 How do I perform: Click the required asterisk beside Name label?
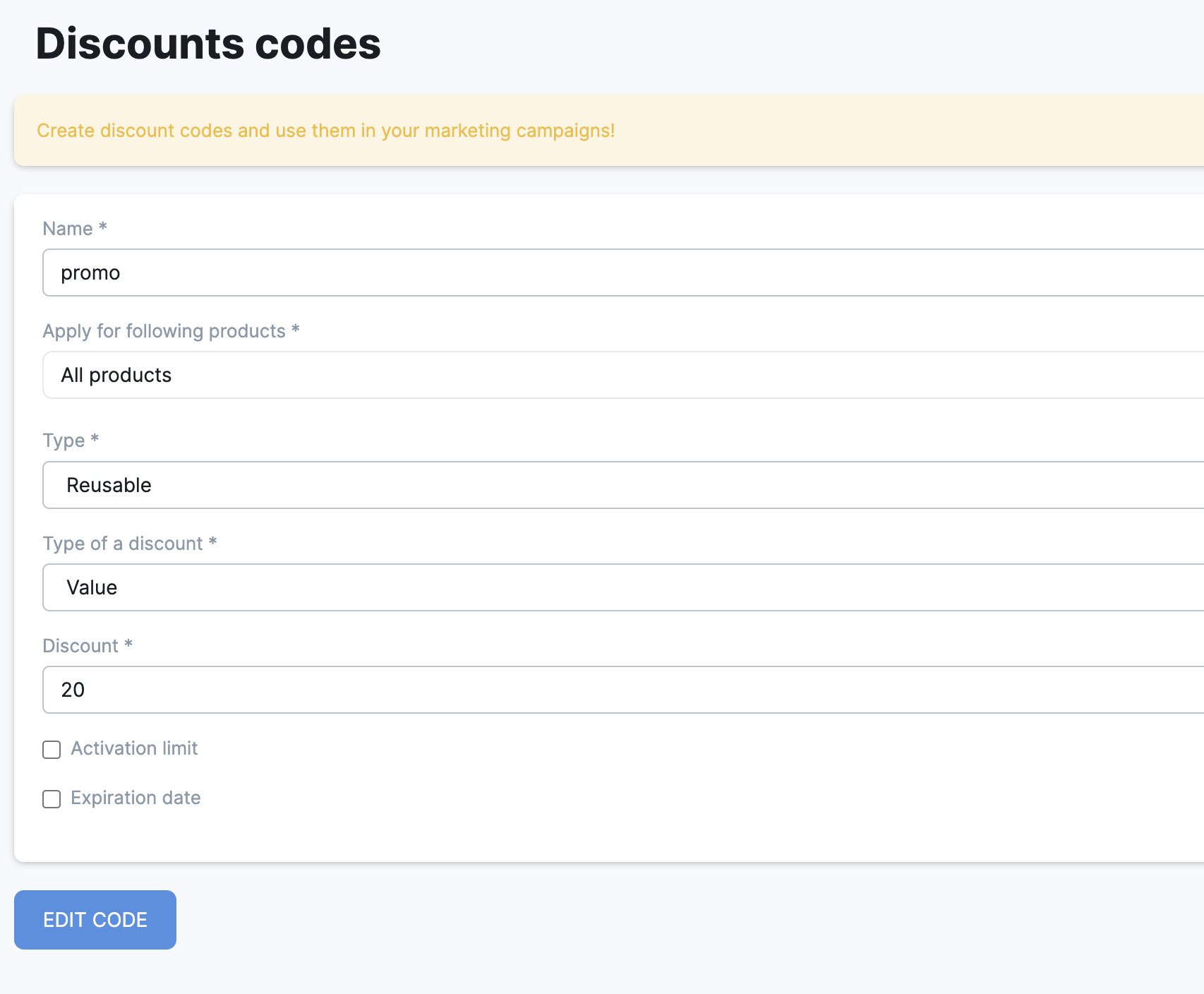coord(103,227)
